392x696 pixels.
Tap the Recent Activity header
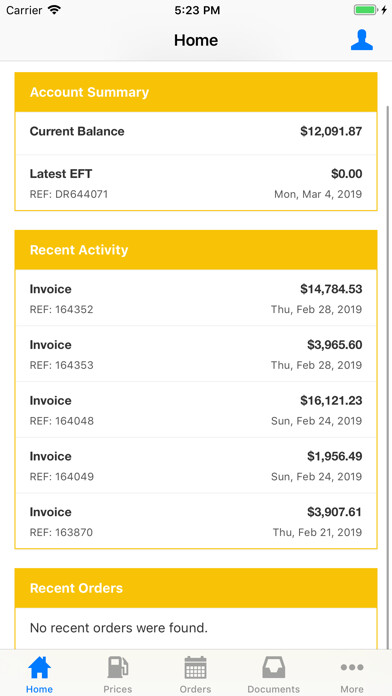tap(196, 250)
